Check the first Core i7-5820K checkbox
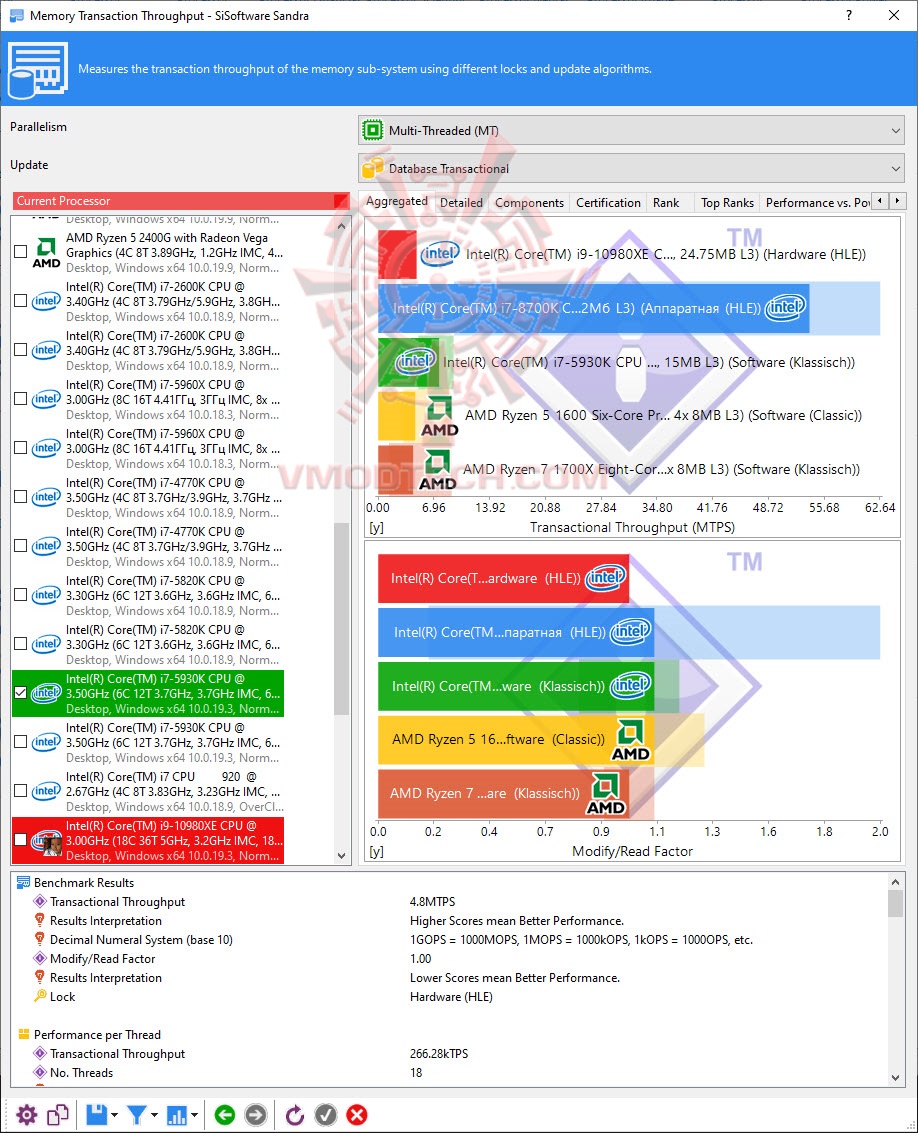This screenshot has height=1133, width=918. [21, 595]
